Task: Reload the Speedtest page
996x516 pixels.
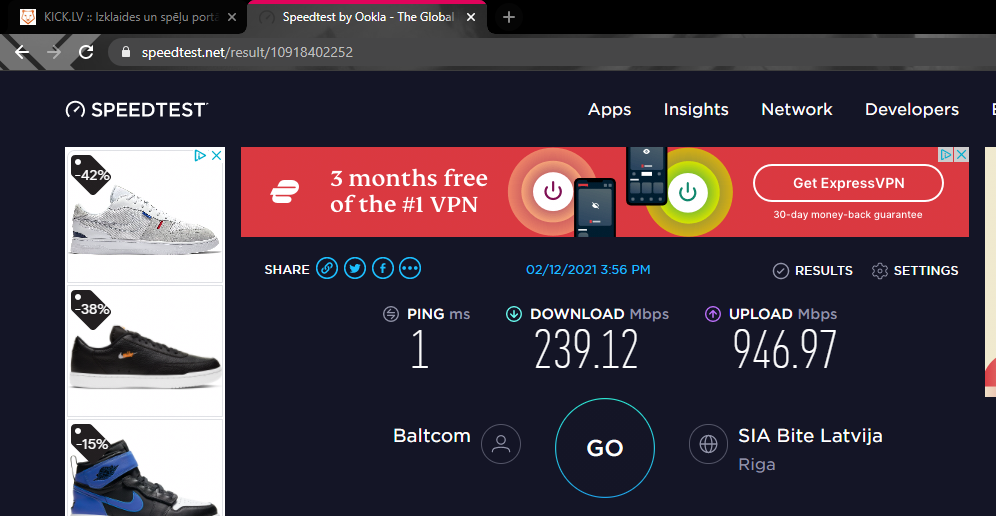Action: point(86,52)
